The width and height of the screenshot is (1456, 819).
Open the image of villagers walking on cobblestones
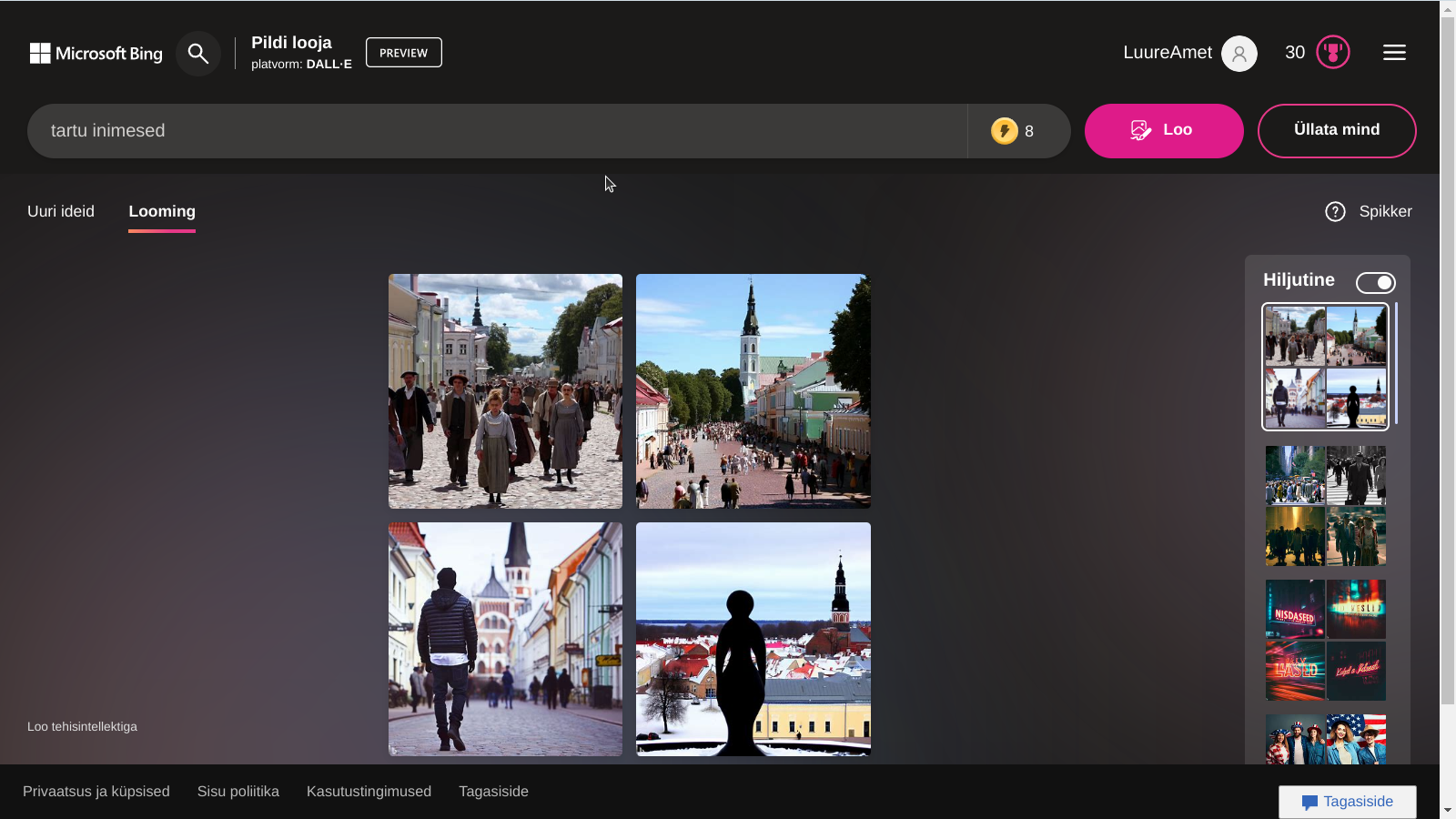click(505, 391)
